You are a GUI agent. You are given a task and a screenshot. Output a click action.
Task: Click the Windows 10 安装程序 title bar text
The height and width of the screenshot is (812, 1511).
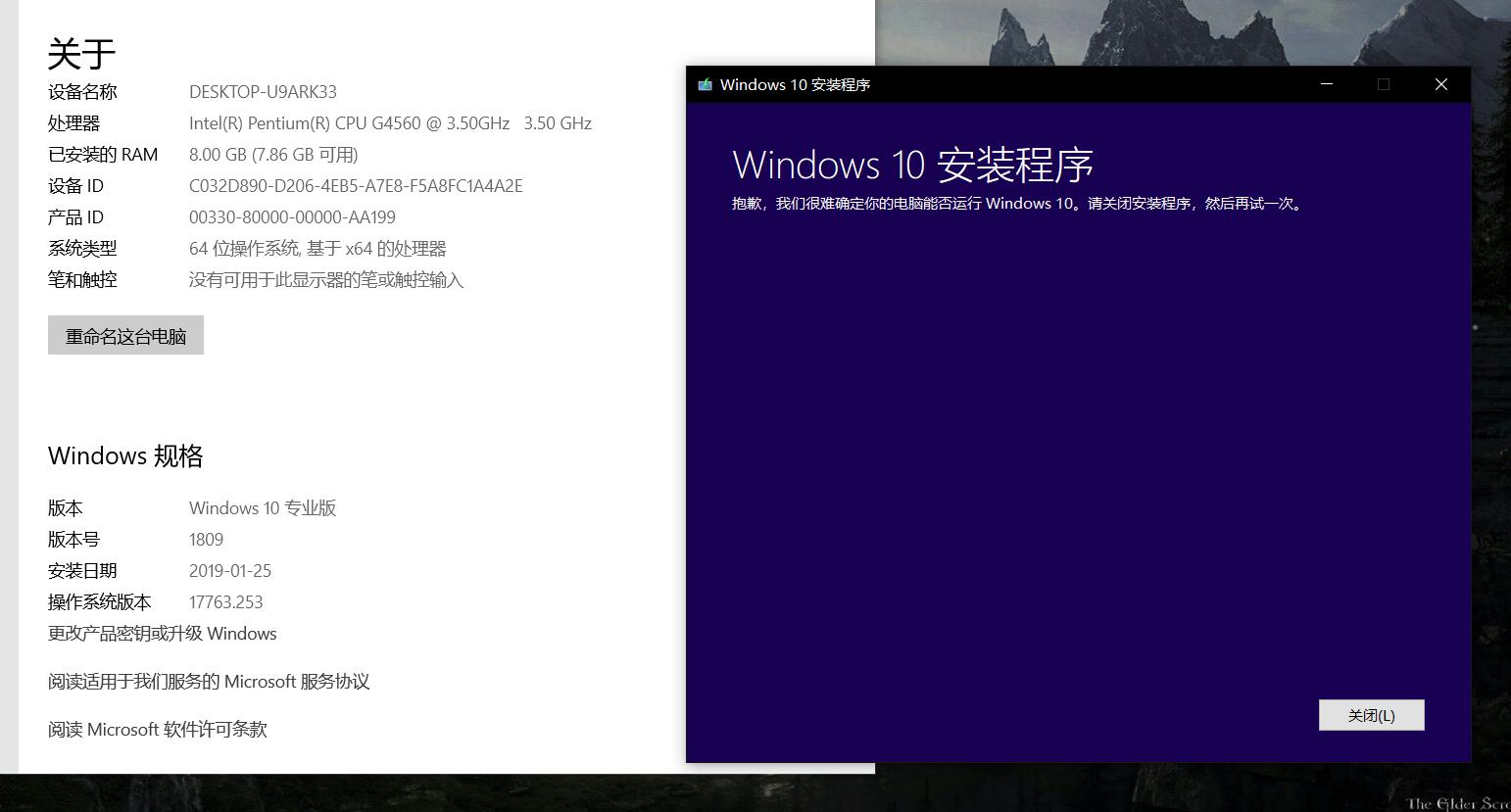click(x=795, y=84)
